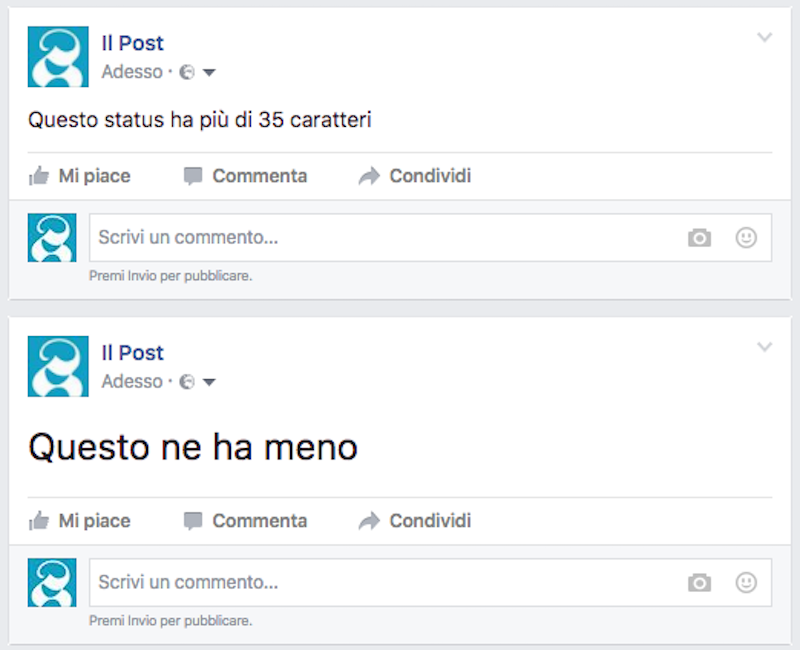
Task: Open emoji picker in second comment box
Action: coord(746,582)
